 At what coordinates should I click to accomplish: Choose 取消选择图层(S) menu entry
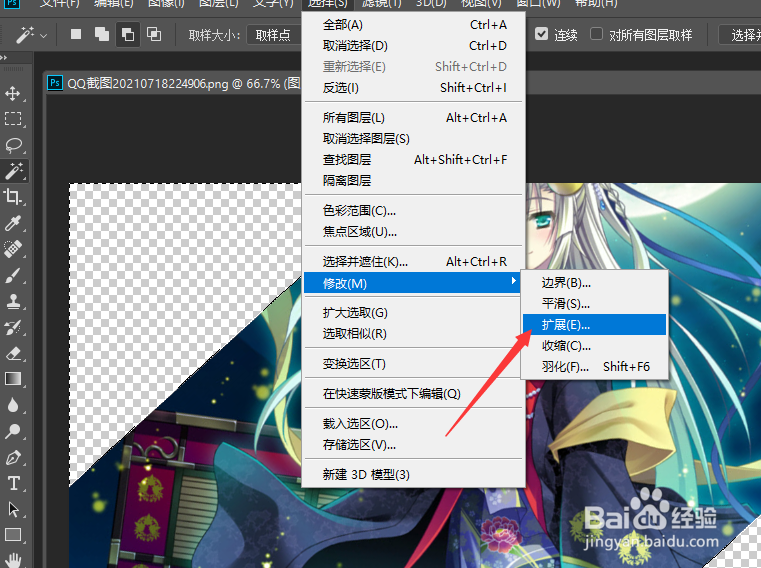click(414, 139)
